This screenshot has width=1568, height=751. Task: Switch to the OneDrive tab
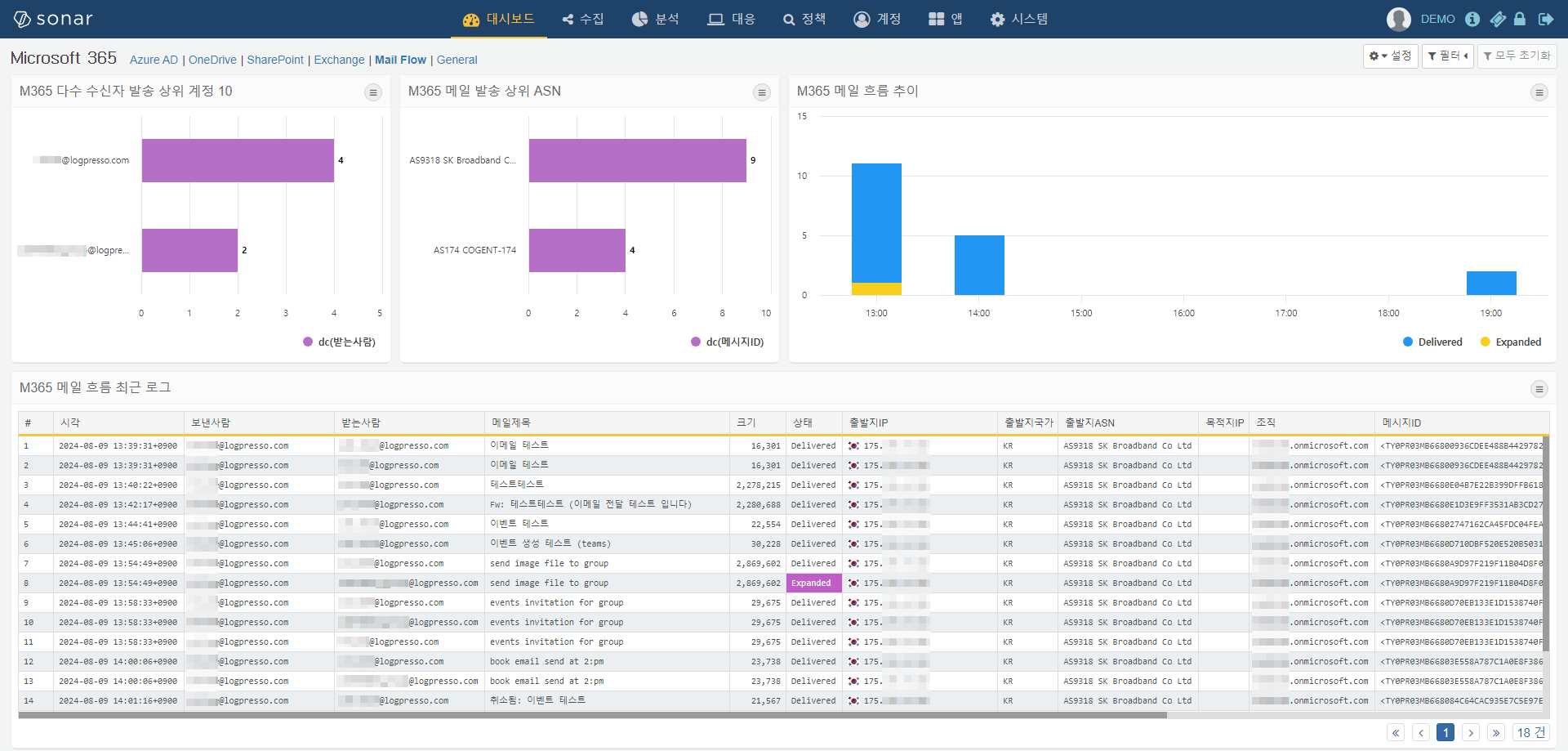[x=212, y=60]
